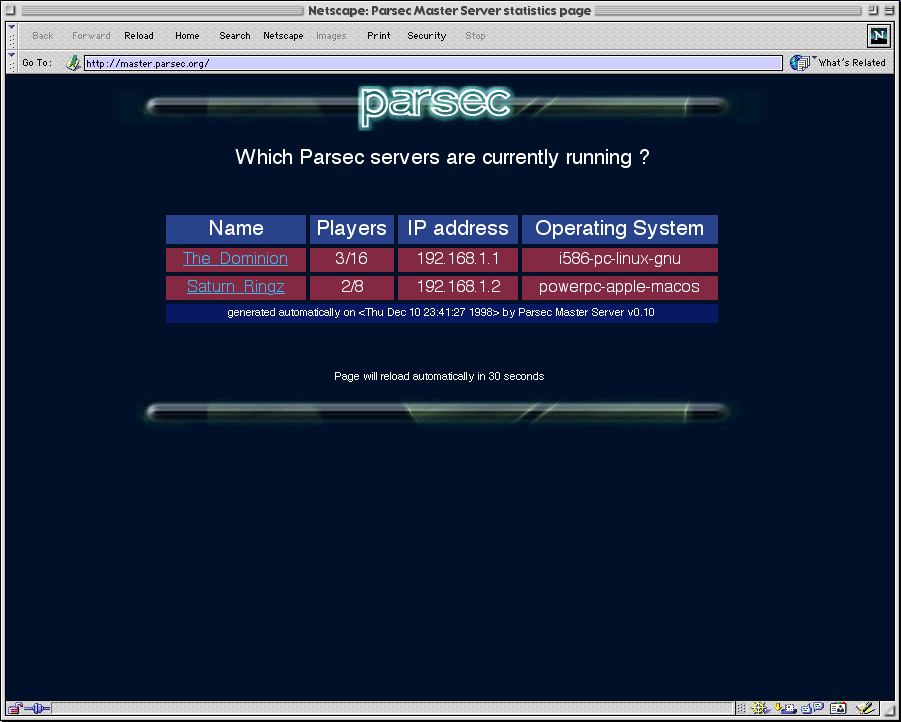Image resolution: width=901 pixels, height=722 pixels.
Task: Click the Netscape N logo icon
Action: (878, 36)
